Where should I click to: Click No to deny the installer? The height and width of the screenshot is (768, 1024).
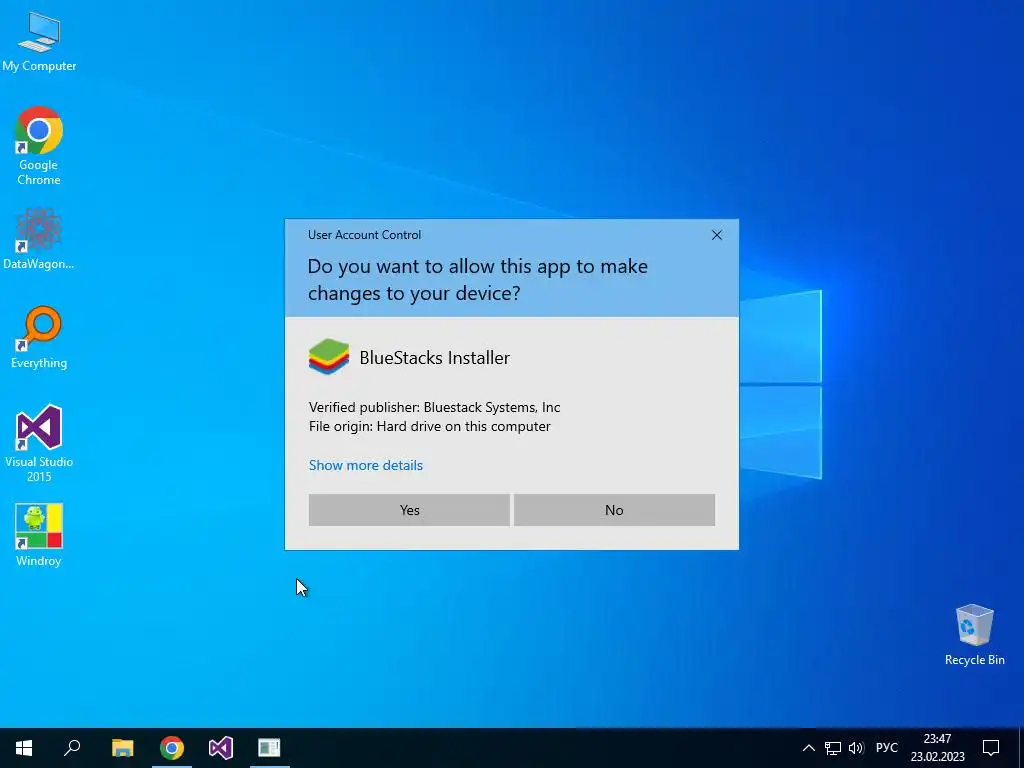pyautogui.click(x=614, y=510)
